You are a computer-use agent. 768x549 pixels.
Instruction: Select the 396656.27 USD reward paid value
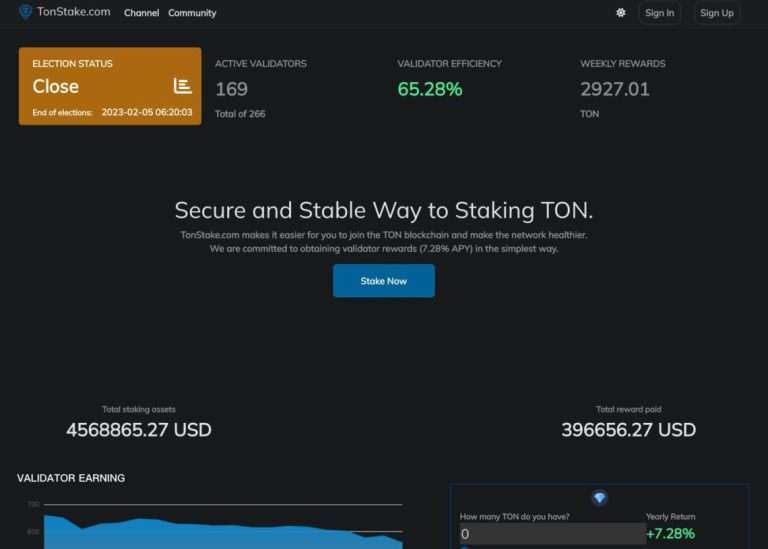pos(628,430)
